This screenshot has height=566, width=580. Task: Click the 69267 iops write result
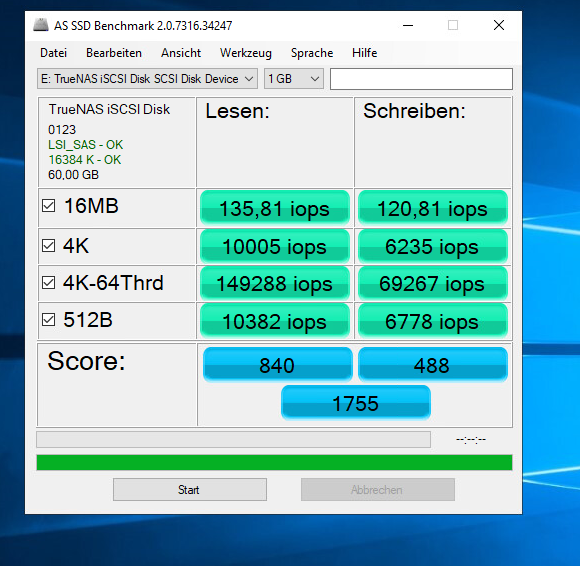(432, 283)
